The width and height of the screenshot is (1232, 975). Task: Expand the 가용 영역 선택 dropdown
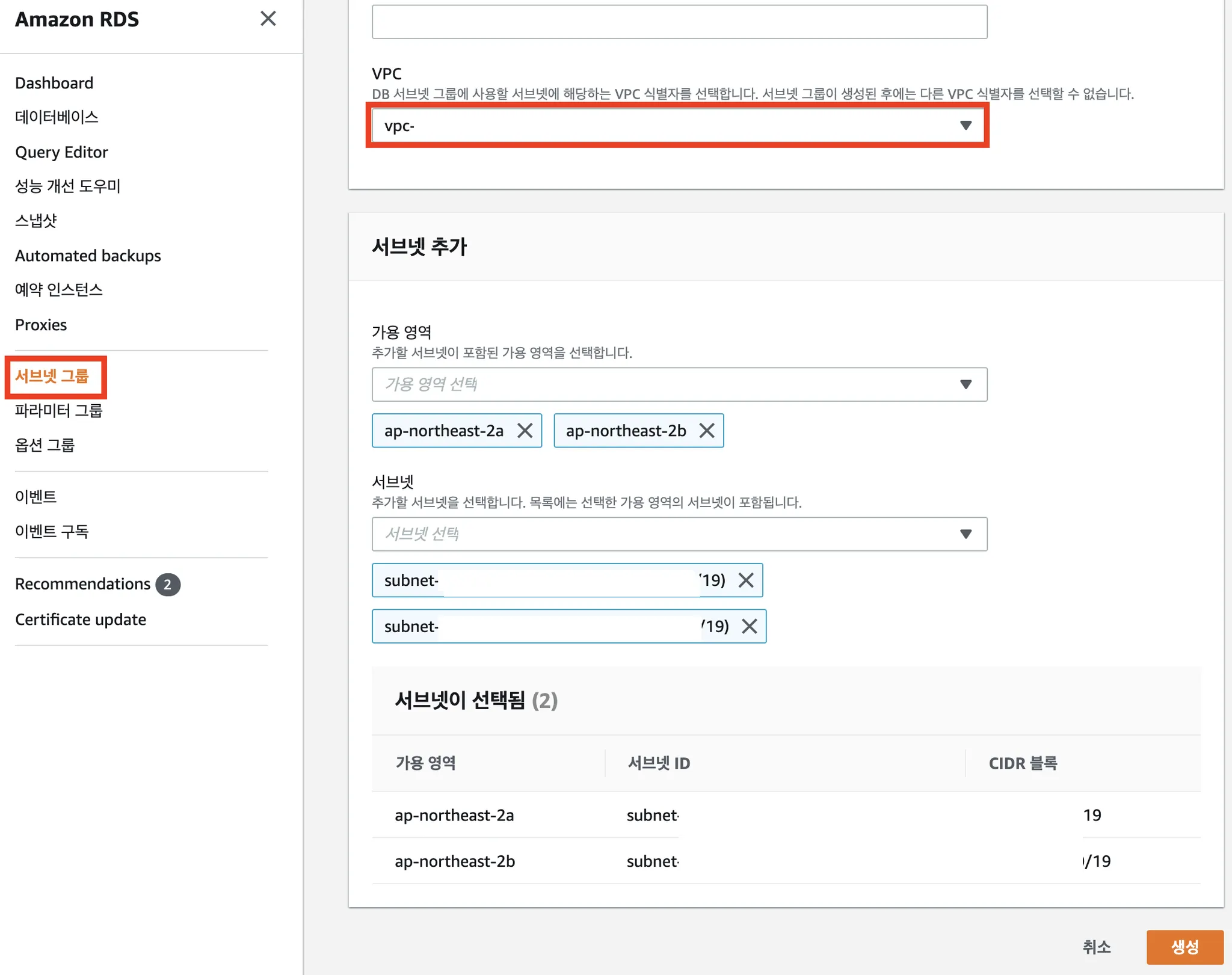tap(679, 384)
